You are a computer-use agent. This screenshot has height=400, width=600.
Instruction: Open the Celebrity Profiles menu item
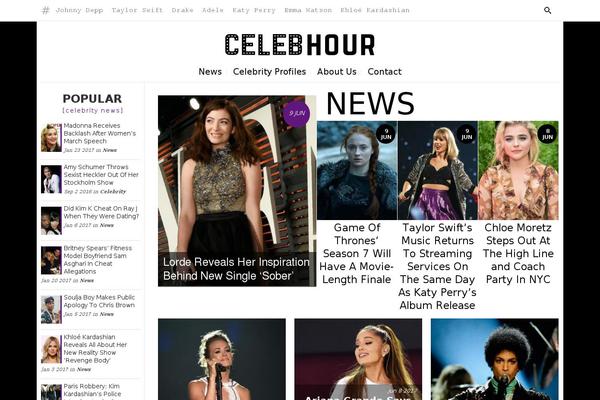tap(269, 72)
